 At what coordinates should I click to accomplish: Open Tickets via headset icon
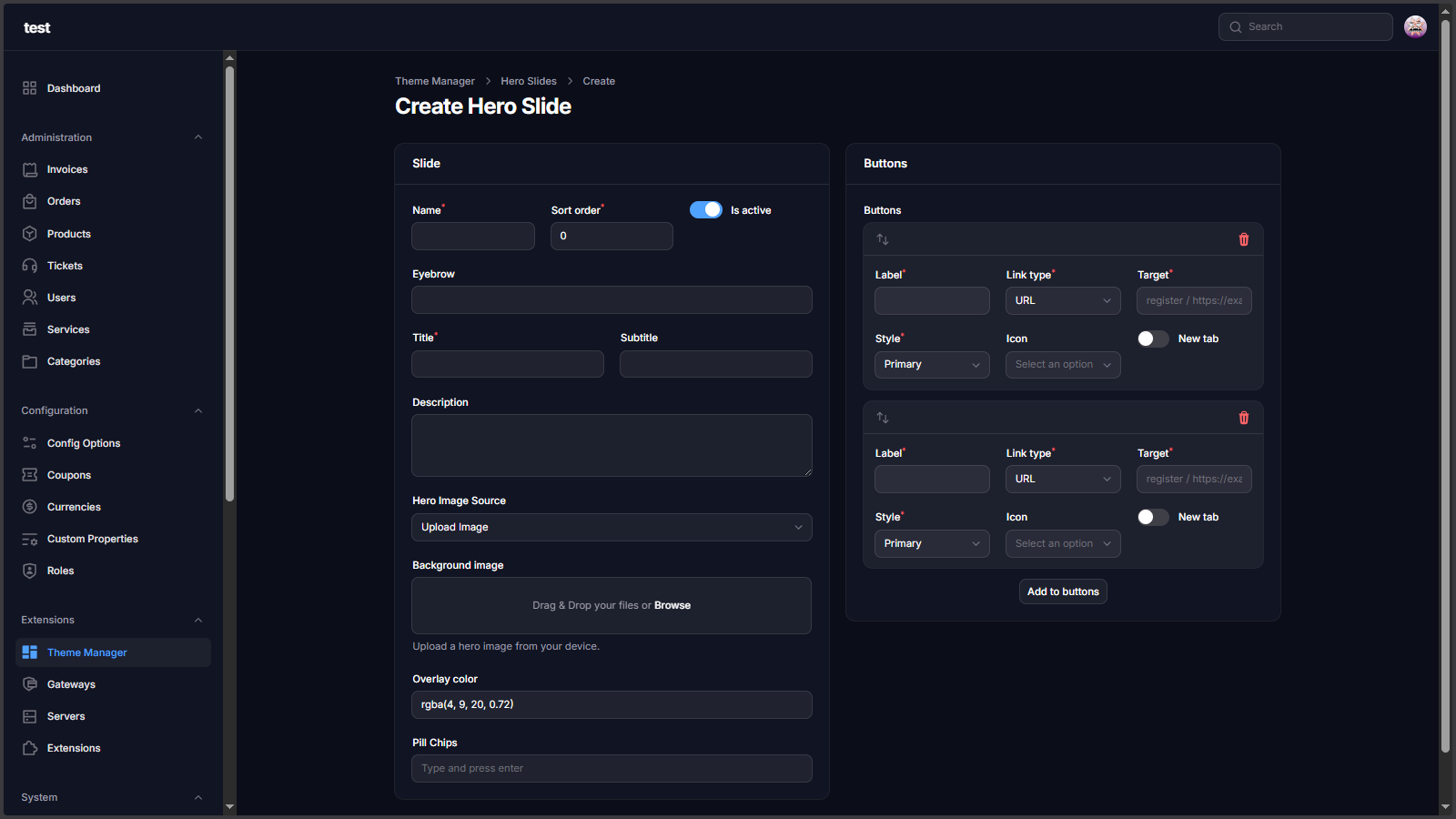30,266
